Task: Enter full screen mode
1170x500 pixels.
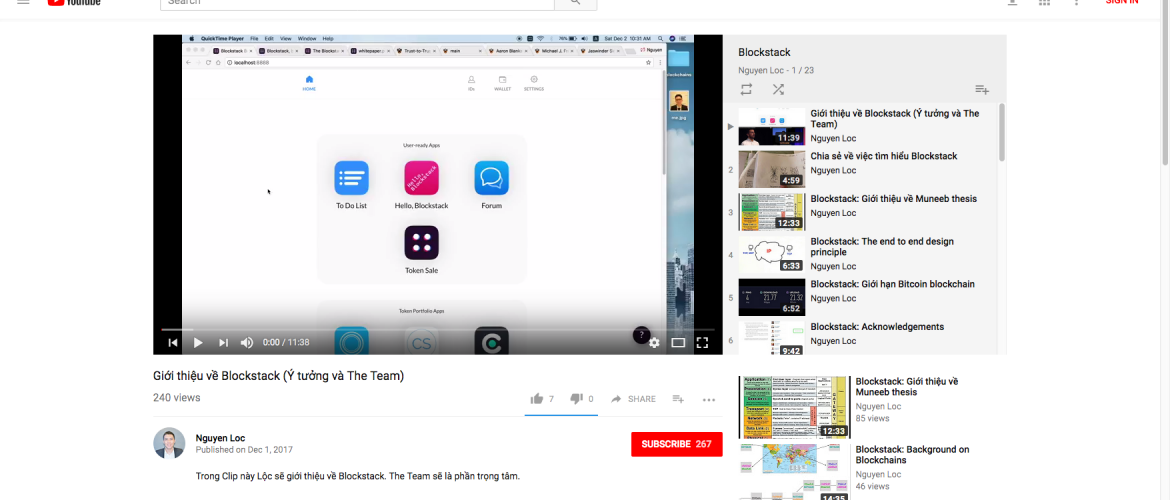Action: (702, 342)
